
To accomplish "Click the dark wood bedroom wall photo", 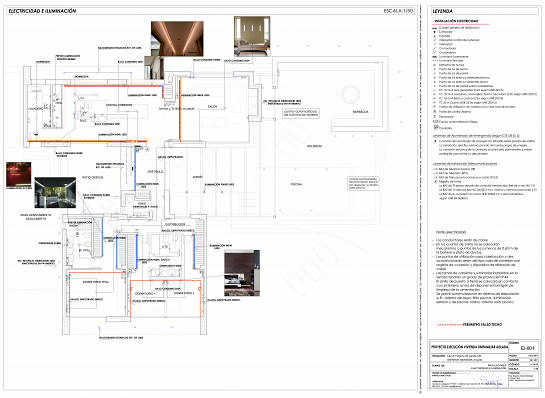I will click(242, 273).
